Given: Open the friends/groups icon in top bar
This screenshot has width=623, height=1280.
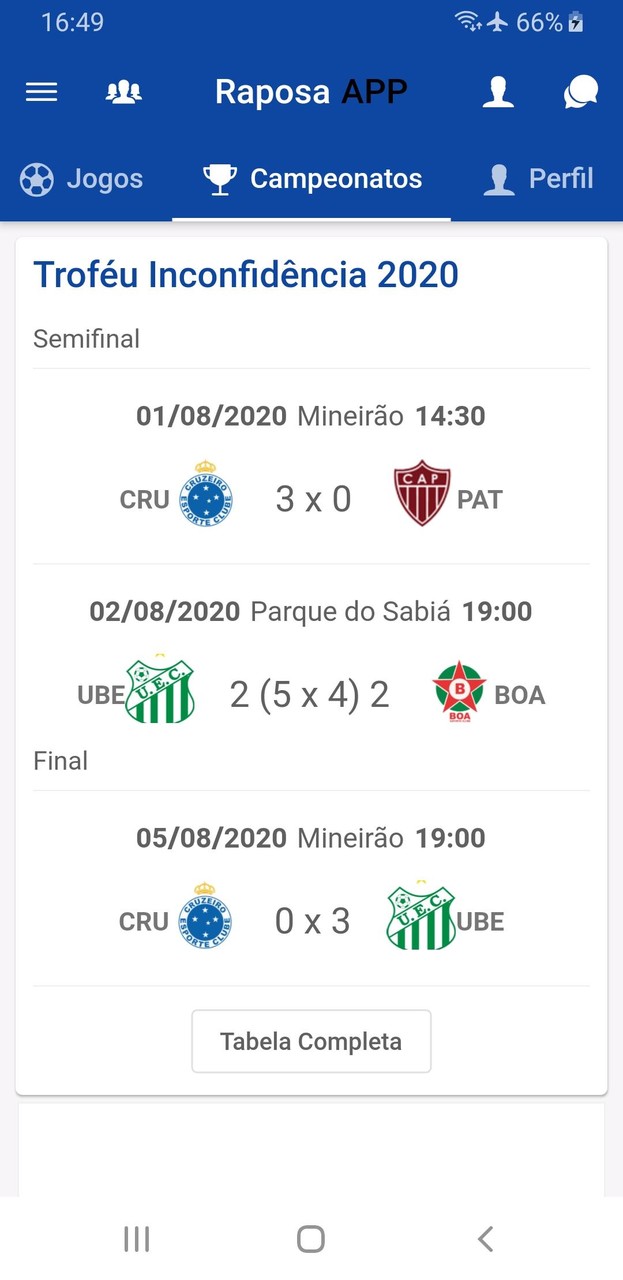Looking at the screenshot, I should 123,91.
